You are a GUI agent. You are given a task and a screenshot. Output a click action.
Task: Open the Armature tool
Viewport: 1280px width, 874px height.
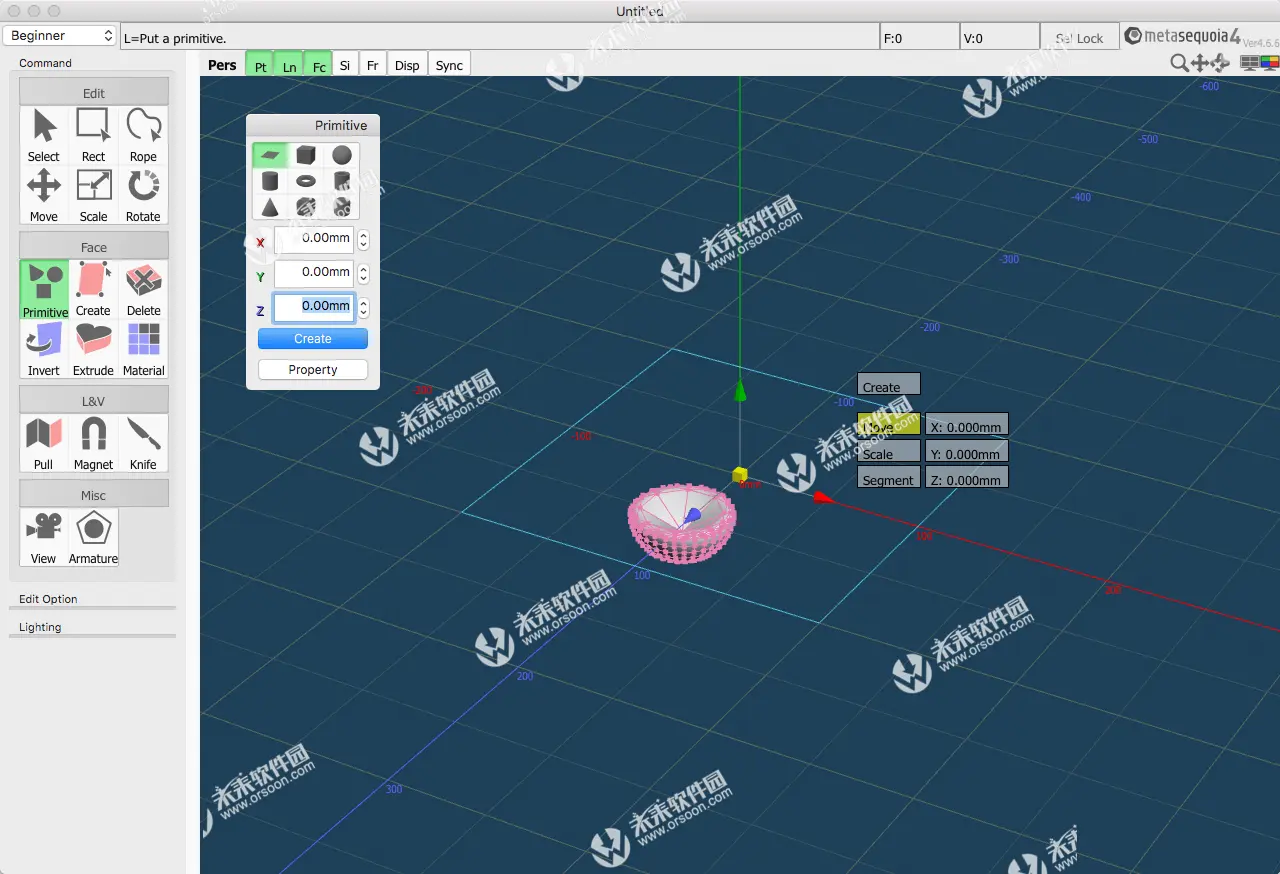[93, 537]
